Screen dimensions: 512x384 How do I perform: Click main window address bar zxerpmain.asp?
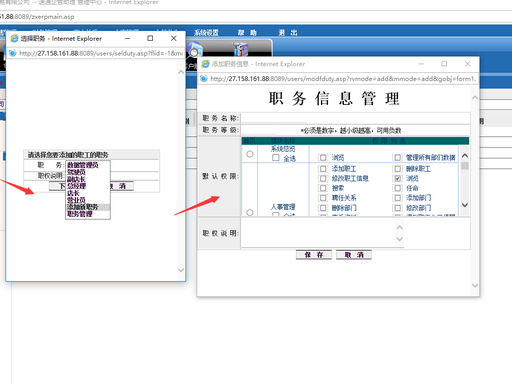37,17
